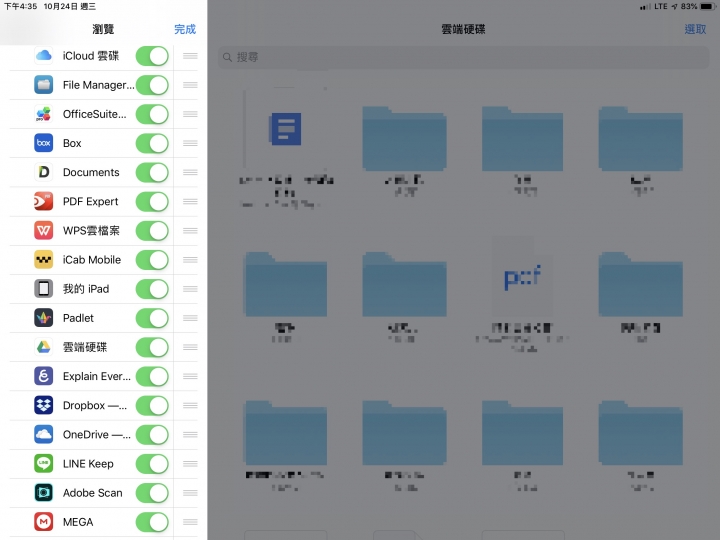Toggle the Padlet location switch
Viewport: 720px width, 540px height.
coord(152,318)
